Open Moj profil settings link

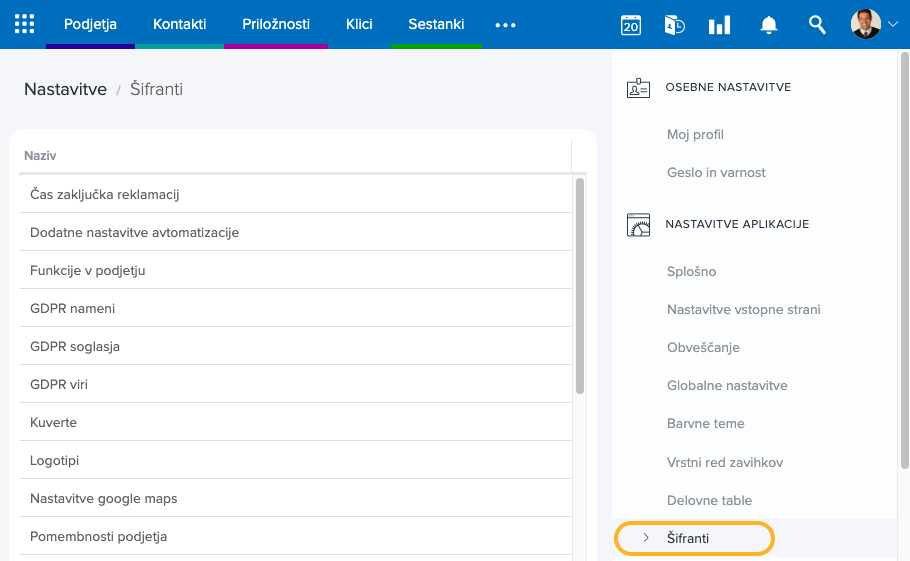click(x=695, y=134)
